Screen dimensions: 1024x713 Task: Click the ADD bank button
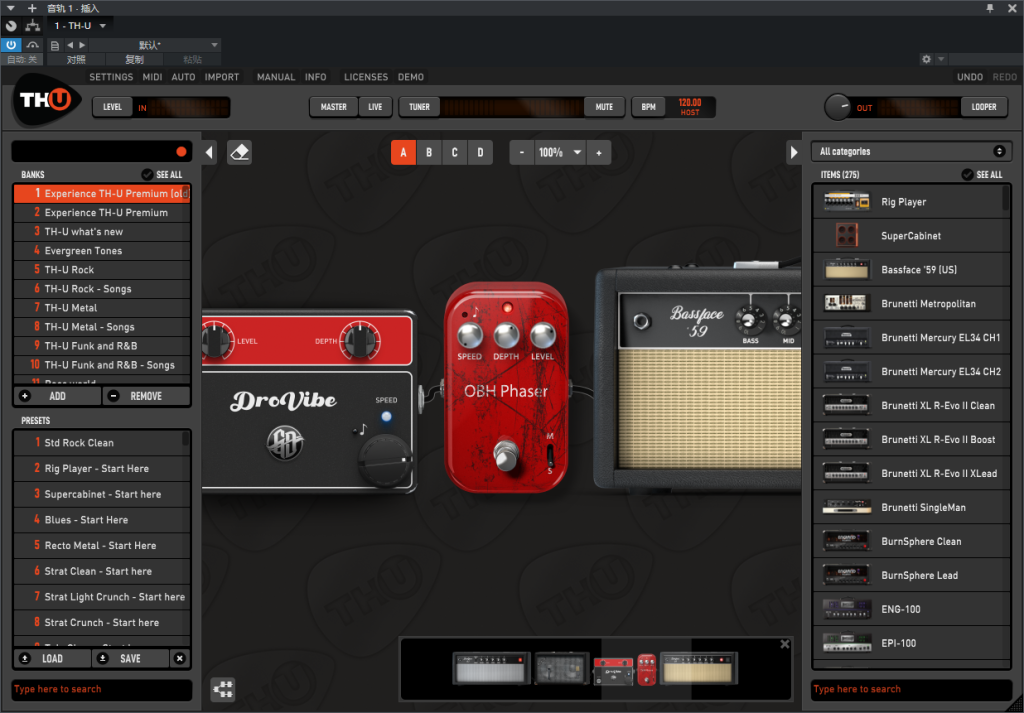57,396
